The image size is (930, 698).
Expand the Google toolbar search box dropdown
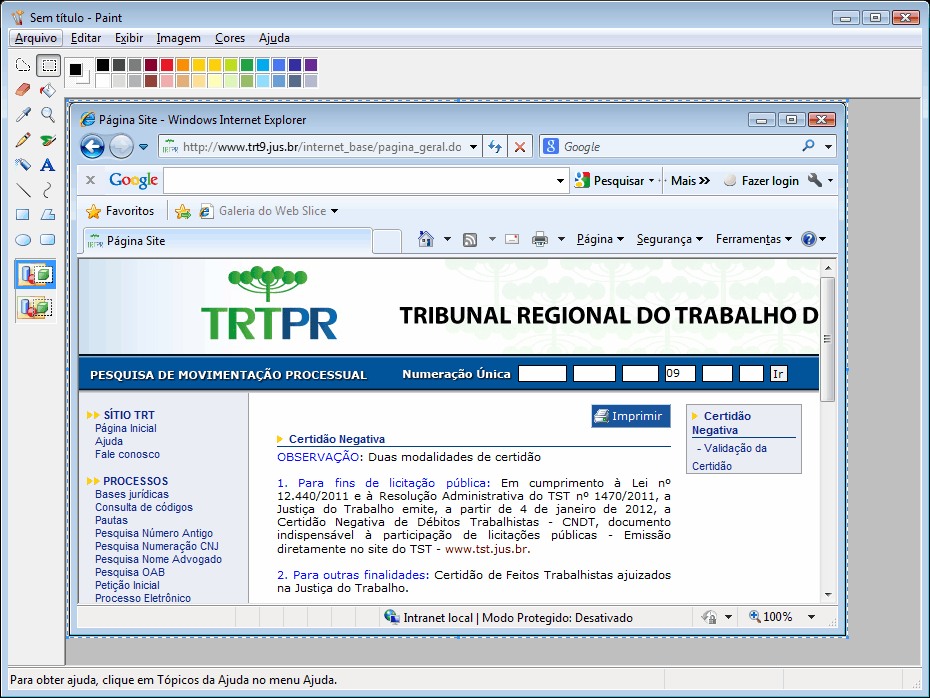coord(560,181)
